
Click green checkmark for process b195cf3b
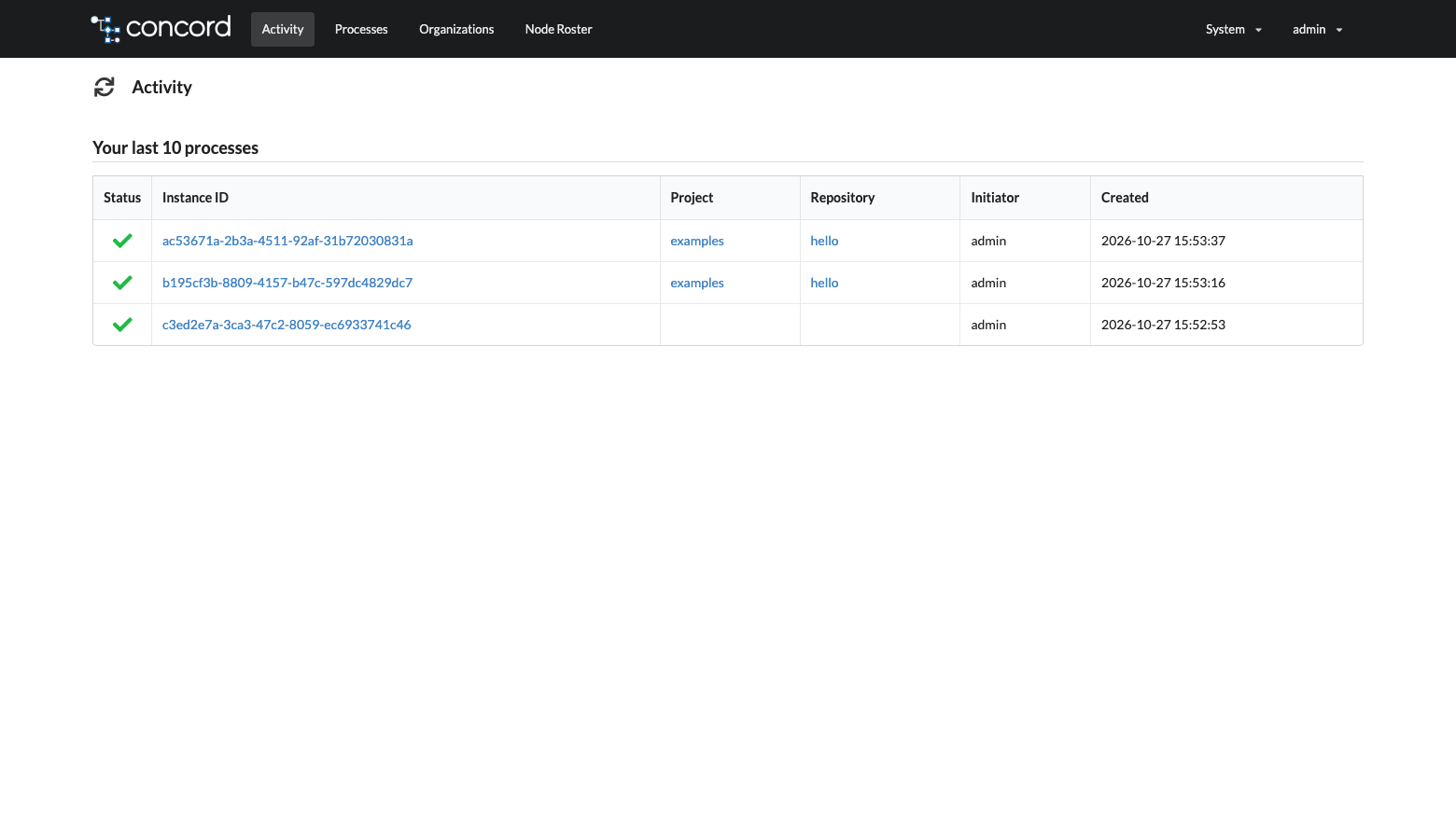tap(122, 283)
